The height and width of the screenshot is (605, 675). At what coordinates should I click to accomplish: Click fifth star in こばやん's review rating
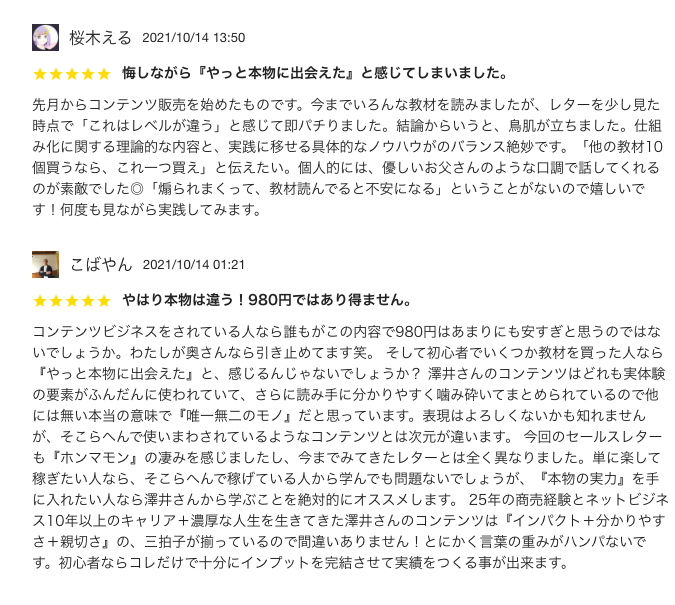pos(104,300)
